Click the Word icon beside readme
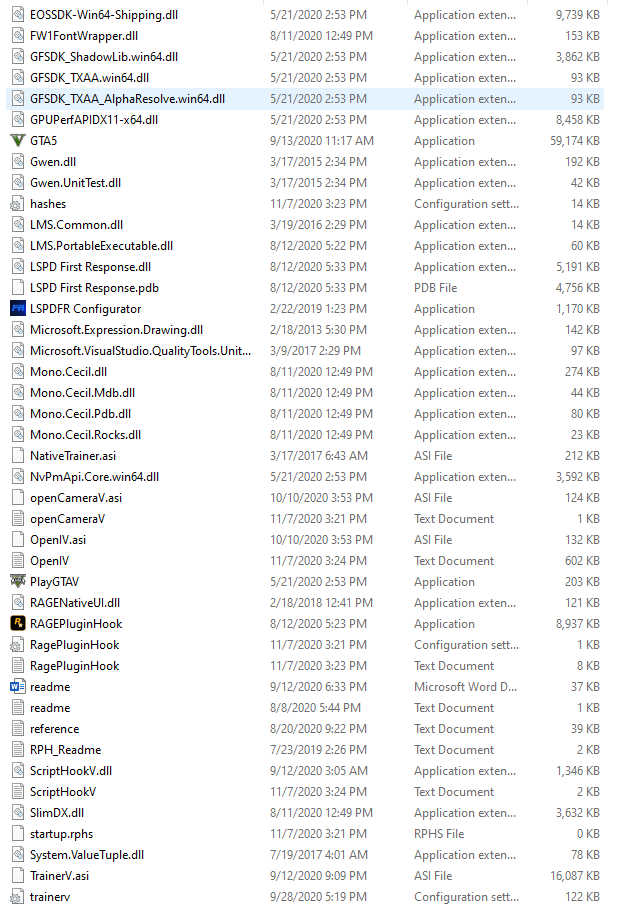Image resolution: width=636 pixels, height=912 pixels. point(18,687)
